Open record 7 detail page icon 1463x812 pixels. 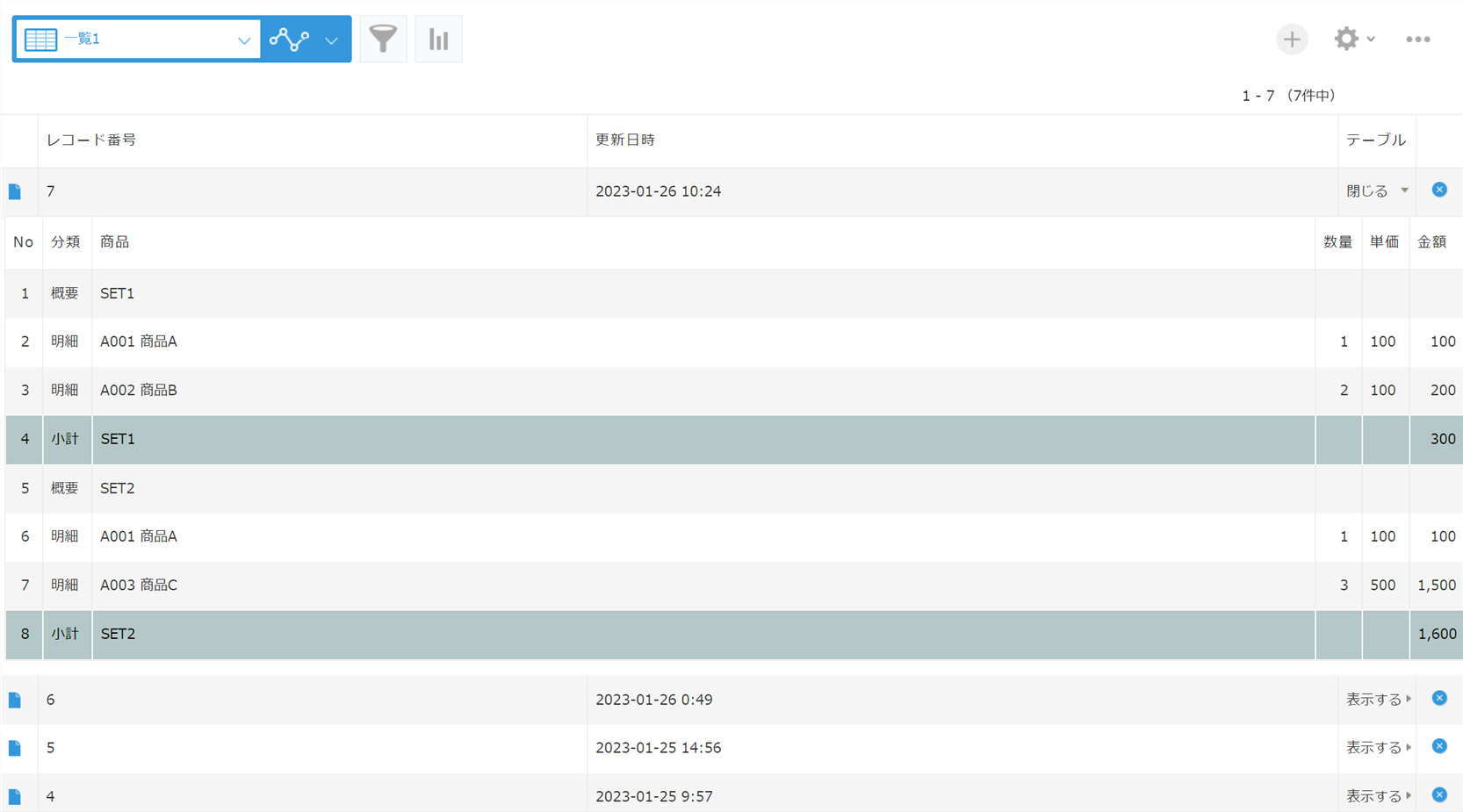tap(15, 191)
